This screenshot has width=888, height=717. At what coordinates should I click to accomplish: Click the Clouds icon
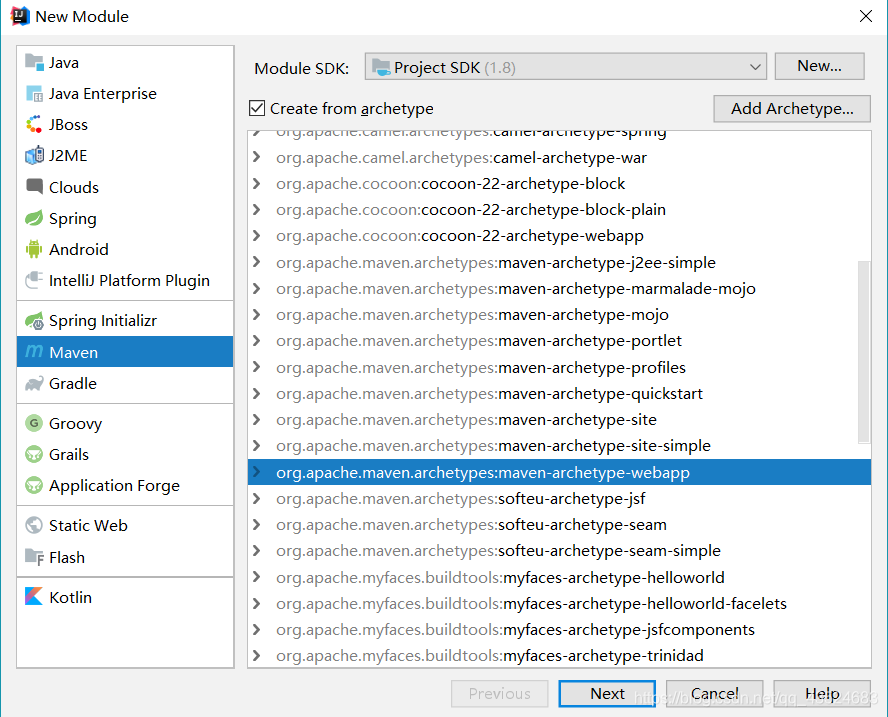(x=35, y=186)
